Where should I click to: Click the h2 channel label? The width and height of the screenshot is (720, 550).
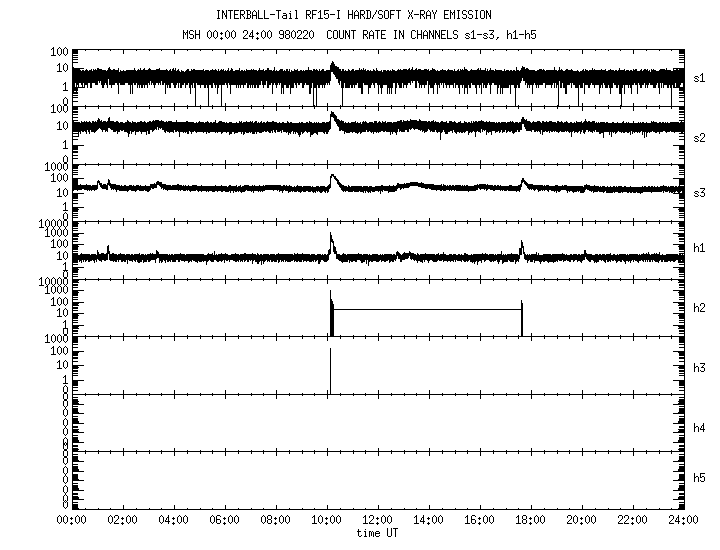point(700,308)
